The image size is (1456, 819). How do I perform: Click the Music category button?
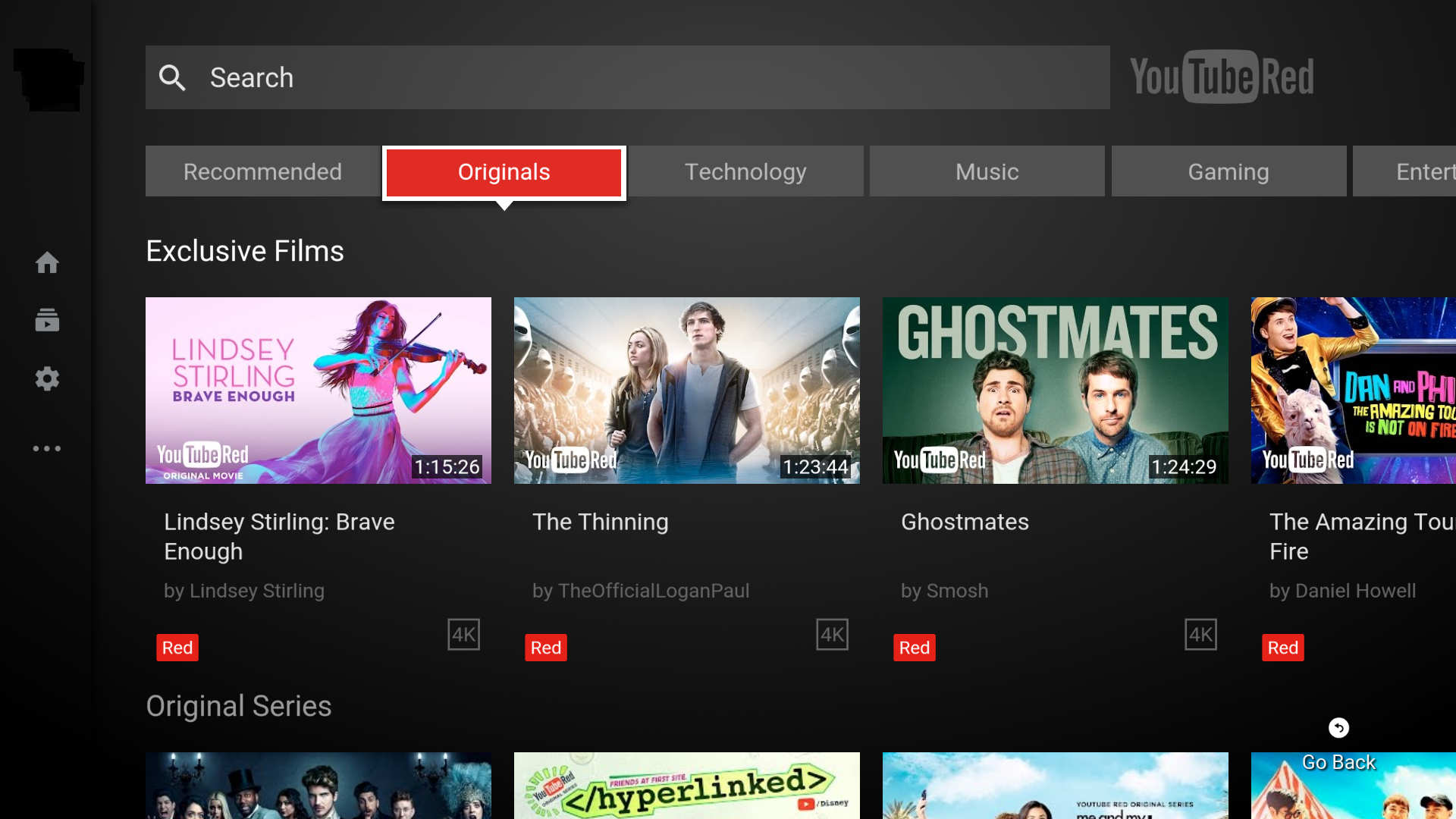pyautogui.click(x=986, y=171)
